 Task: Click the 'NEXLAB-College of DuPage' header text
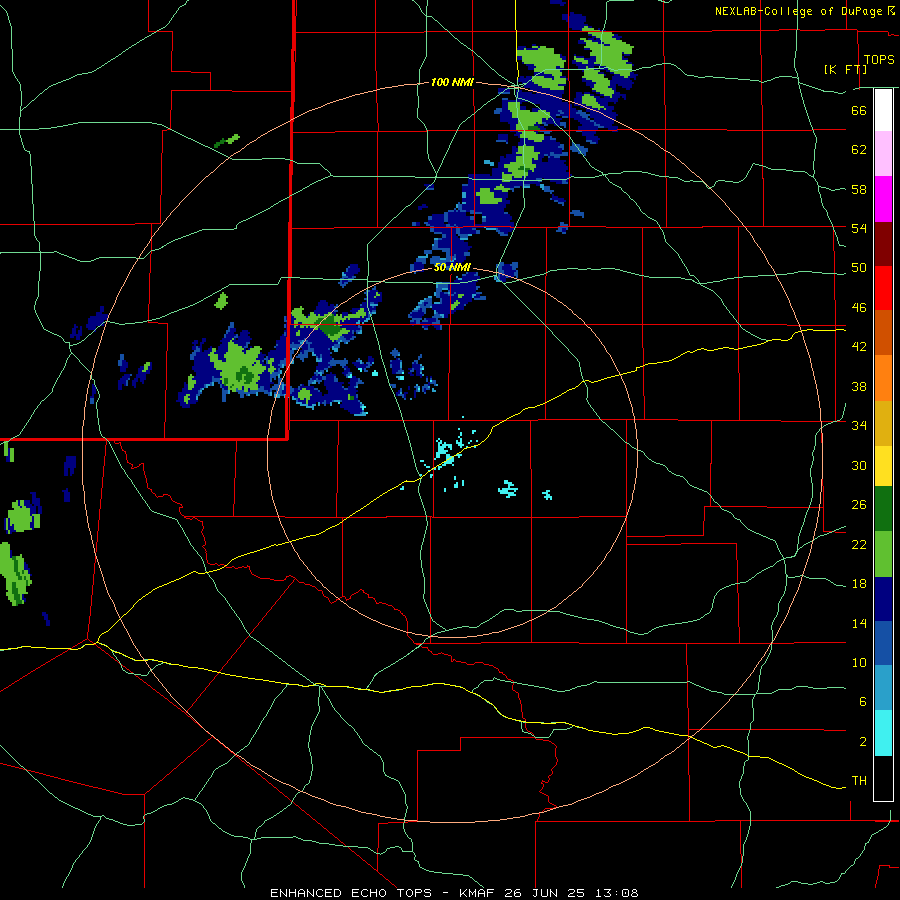(x=798, y=11)
